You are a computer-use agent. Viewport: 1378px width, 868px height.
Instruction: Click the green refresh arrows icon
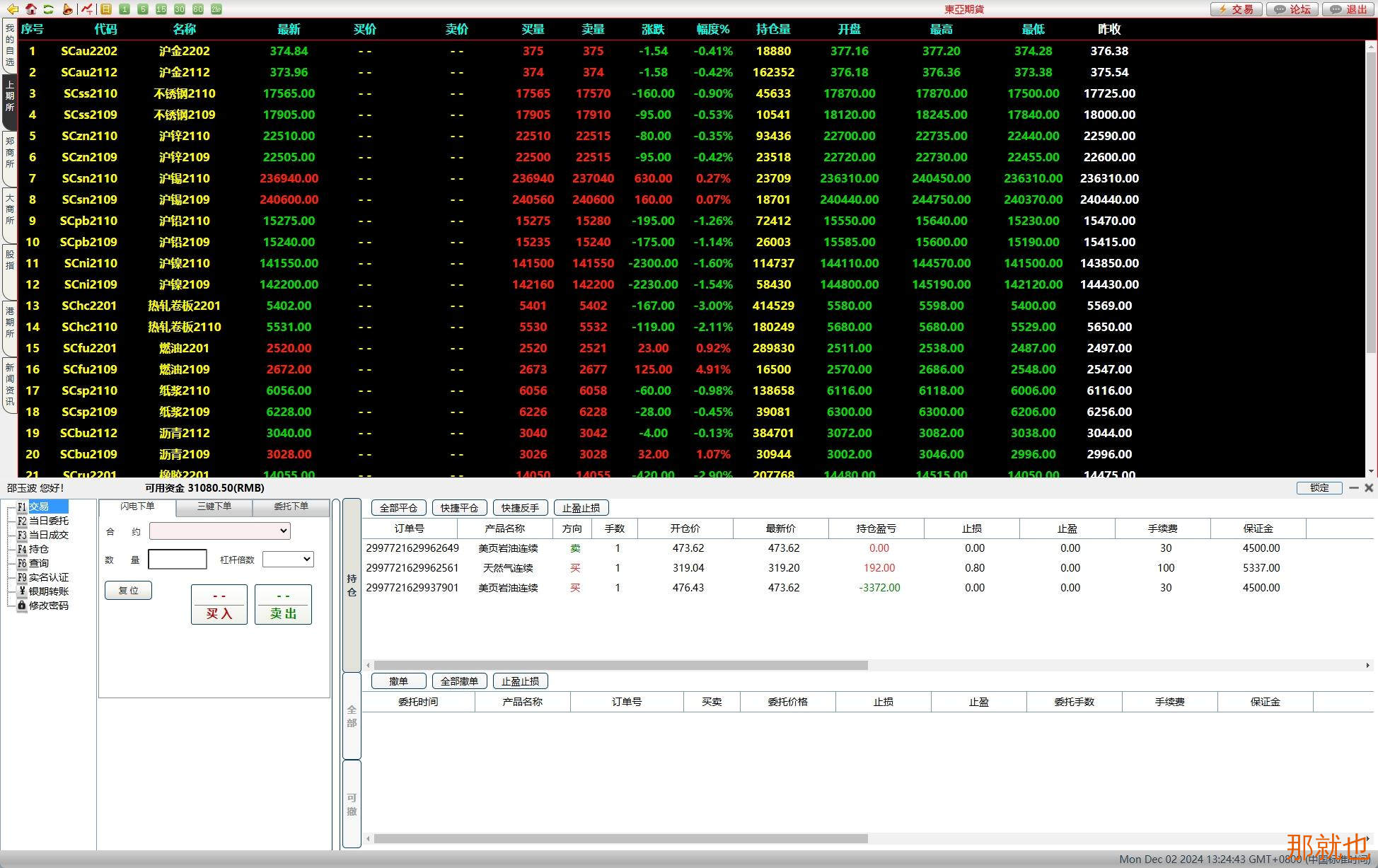[48, 9]
